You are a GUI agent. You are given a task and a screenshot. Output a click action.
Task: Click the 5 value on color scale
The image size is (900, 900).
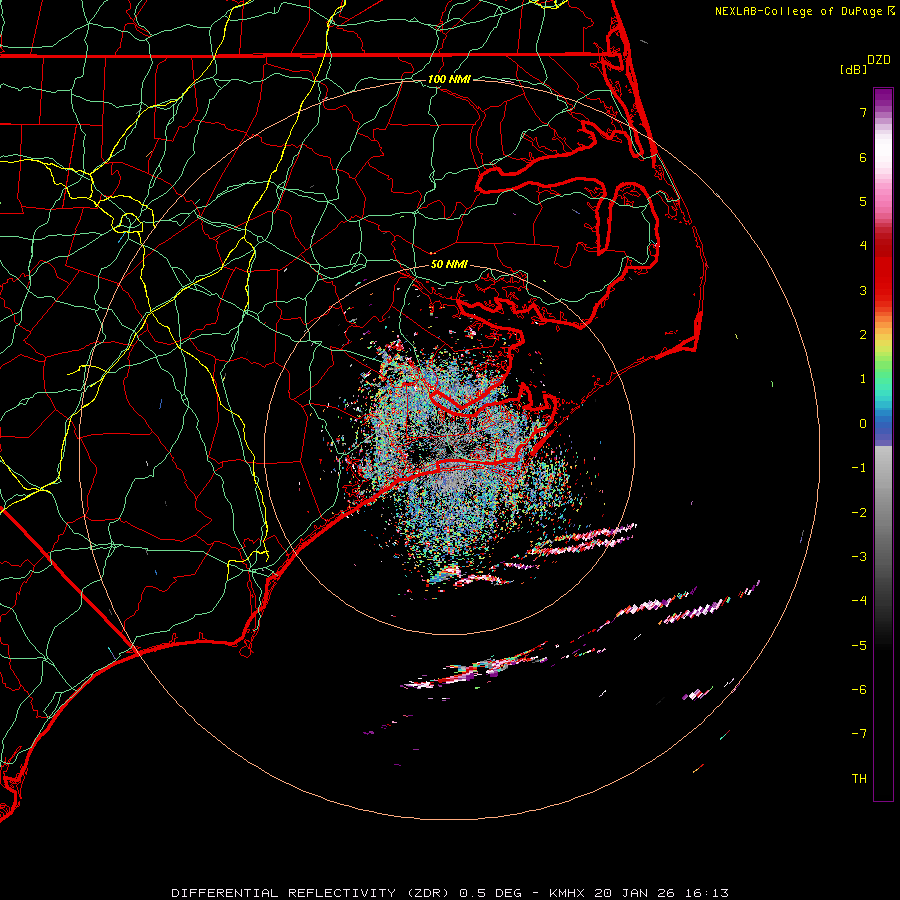[863, 201]
